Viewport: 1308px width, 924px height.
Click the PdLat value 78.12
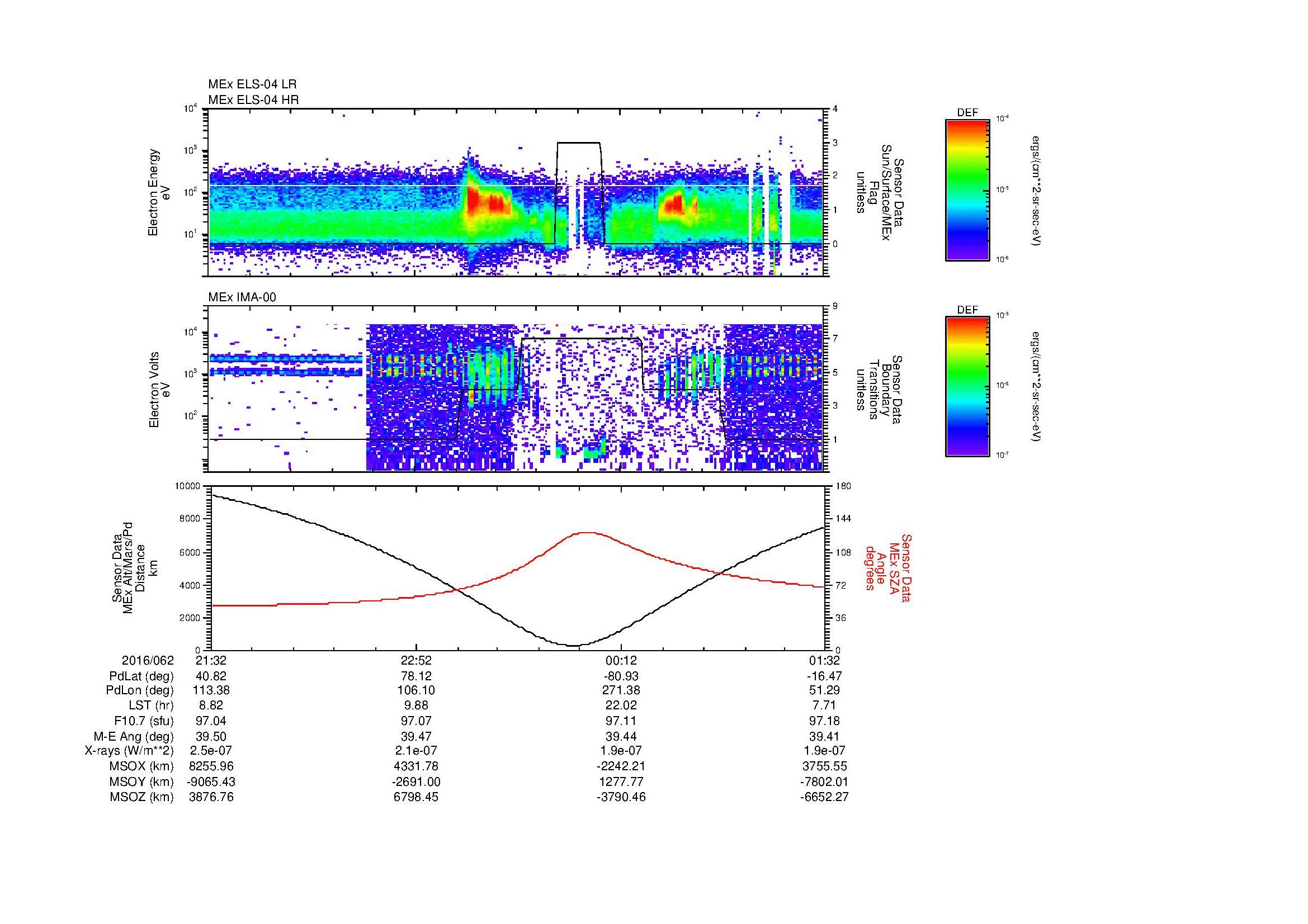pos(417,676)
